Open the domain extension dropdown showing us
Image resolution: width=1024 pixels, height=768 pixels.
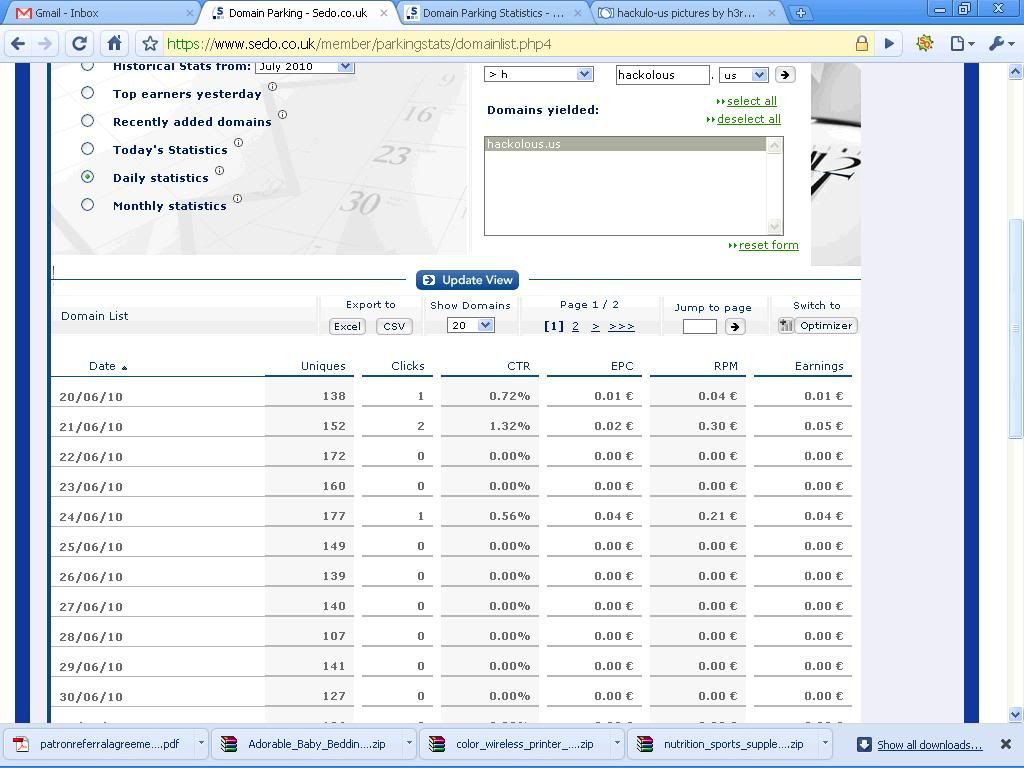pos(743,75)
